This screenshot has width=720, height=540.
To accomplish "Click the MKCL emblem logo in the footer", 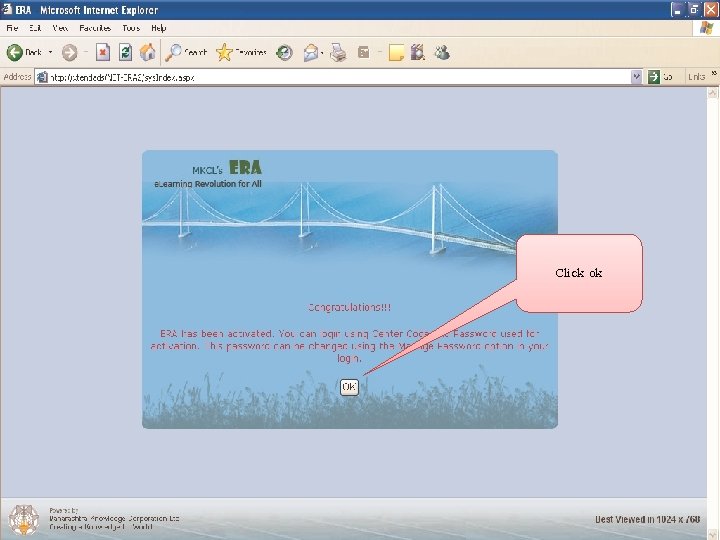I will tap(24, 519).
